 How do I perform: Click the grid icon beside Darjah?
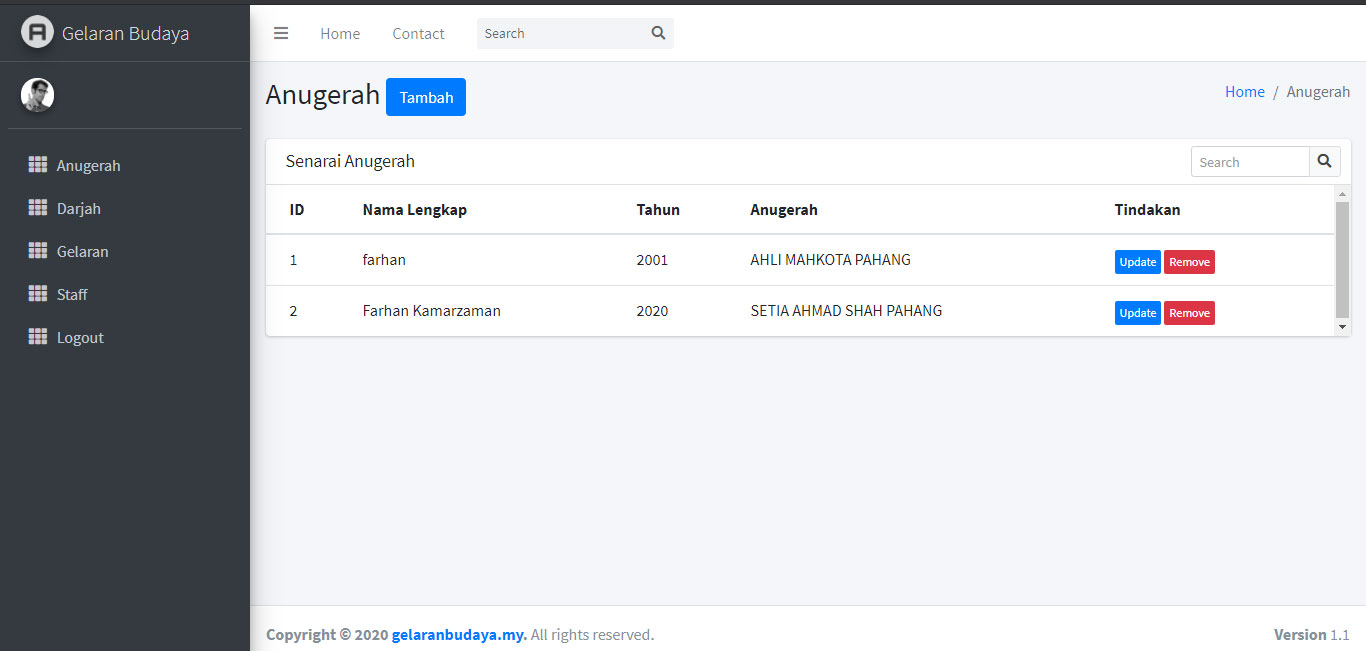(x=38, y=208)
